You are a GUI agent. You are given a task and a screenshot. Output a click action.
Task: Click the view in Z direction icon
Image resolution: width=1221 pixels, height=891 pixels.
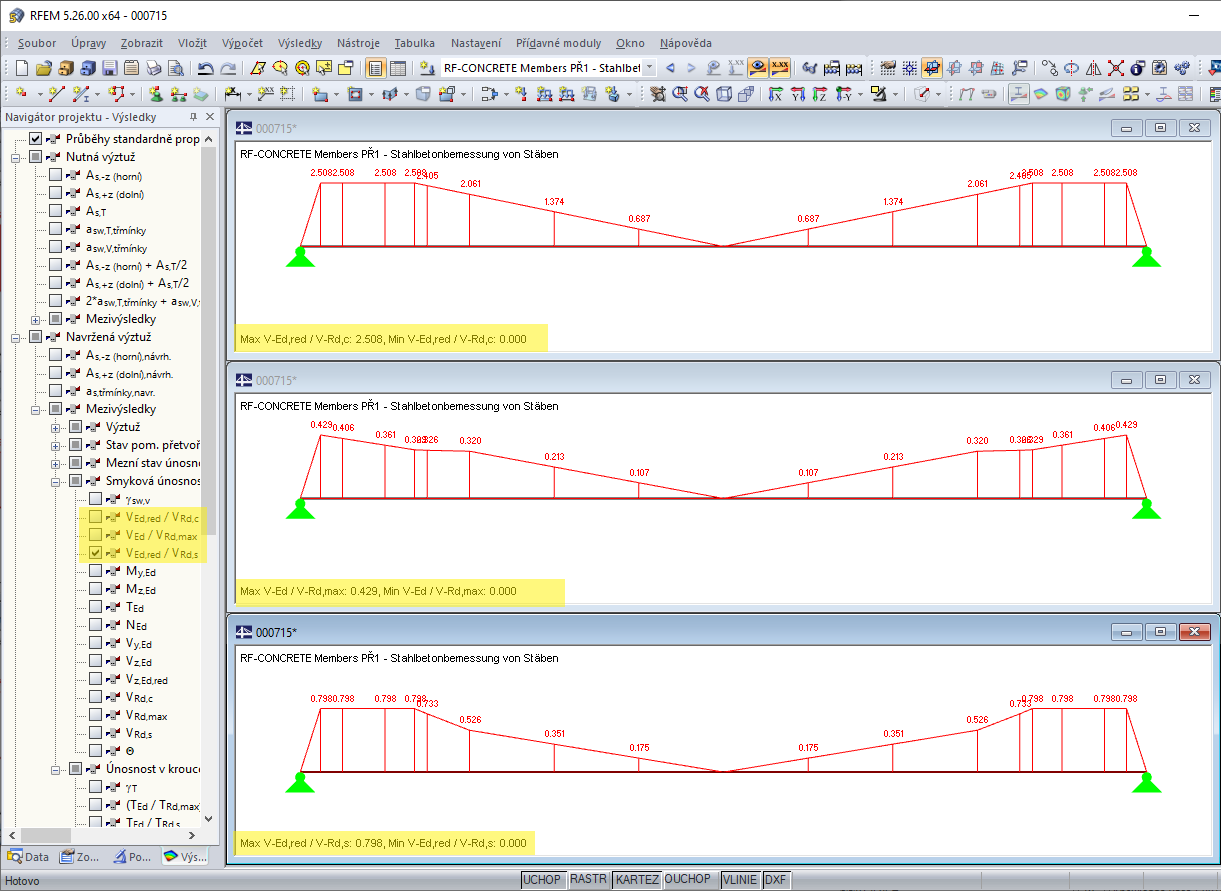coord(820,94)
